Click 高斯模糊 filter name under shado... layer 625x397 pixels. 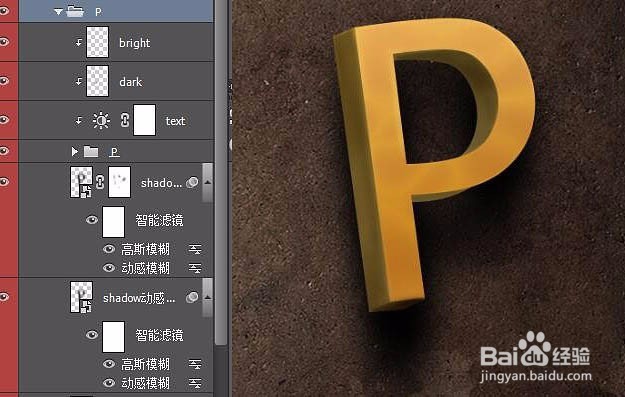145,249
